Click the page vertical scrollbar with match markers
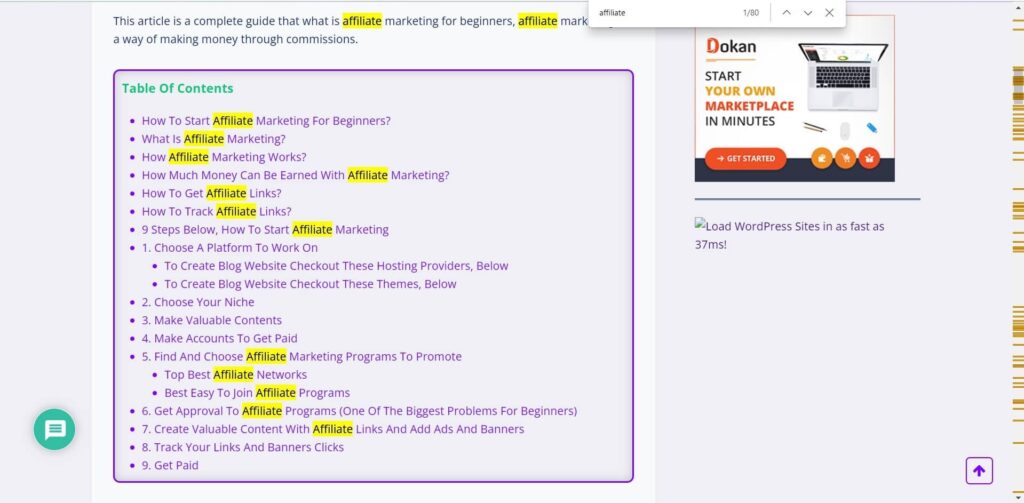Screen dimensions: 1024x503 (x=1017, y=252)
